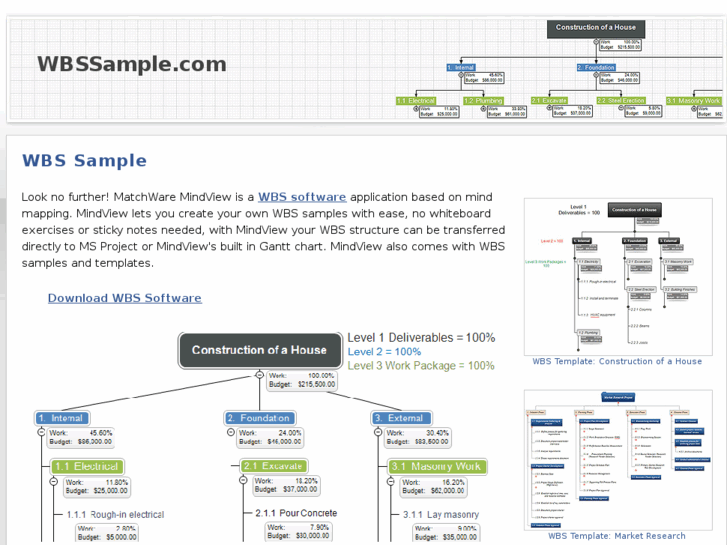Click the WBS Template: Market Research caption
The height and width of the screenshot is (545, 727).
pos(617,536)
